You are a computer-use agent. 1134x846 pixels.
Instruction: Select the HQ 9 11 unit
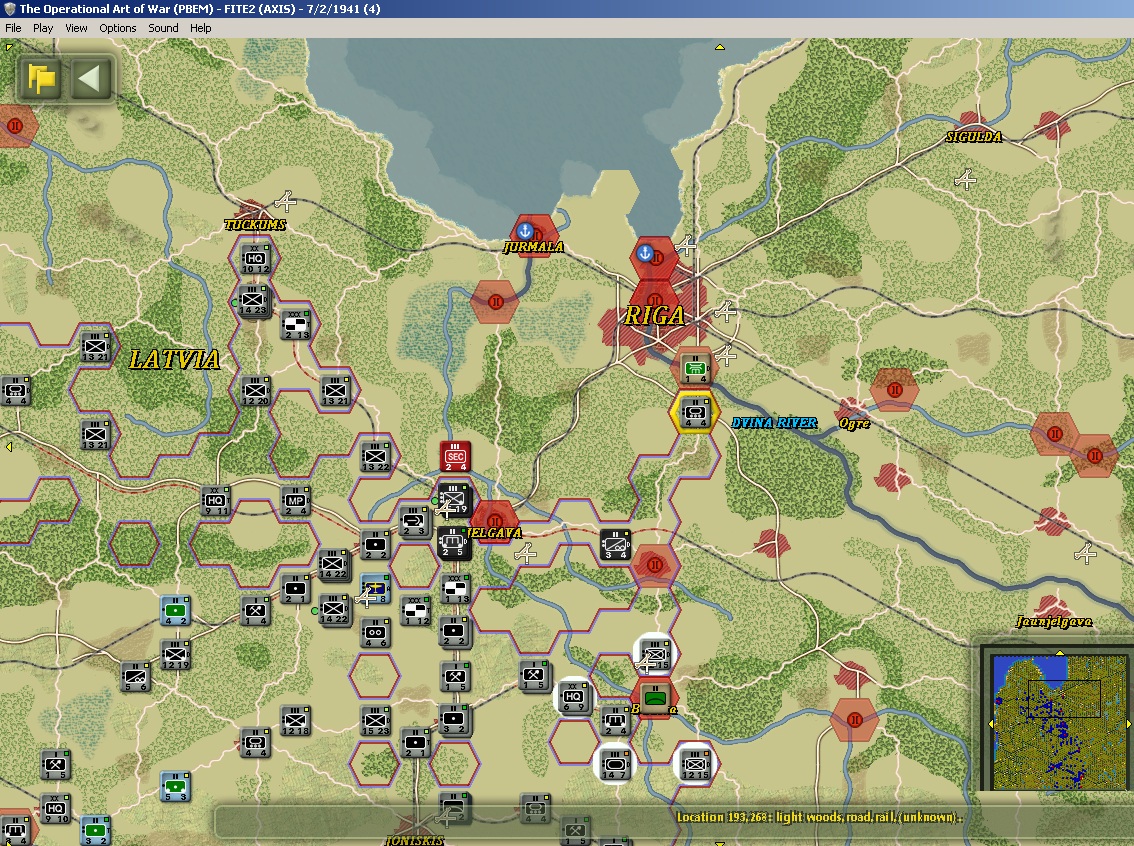pyautogui.click(x=215, y=500)
